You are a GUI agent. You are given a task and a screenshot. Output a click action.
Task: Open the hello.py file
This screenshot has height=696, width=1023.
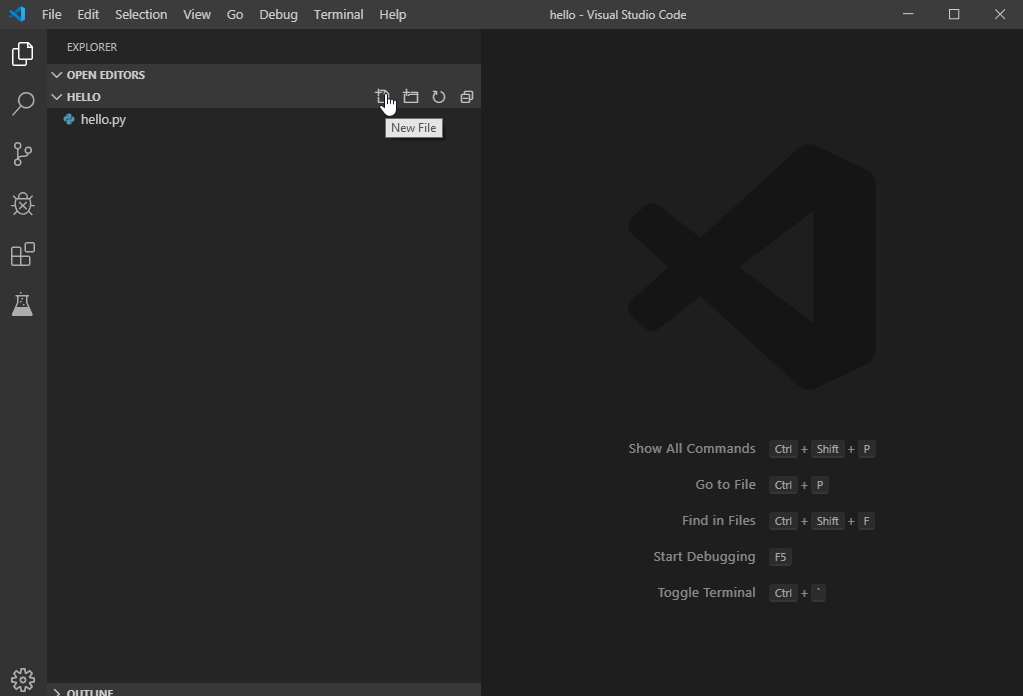tap(103, 119)
